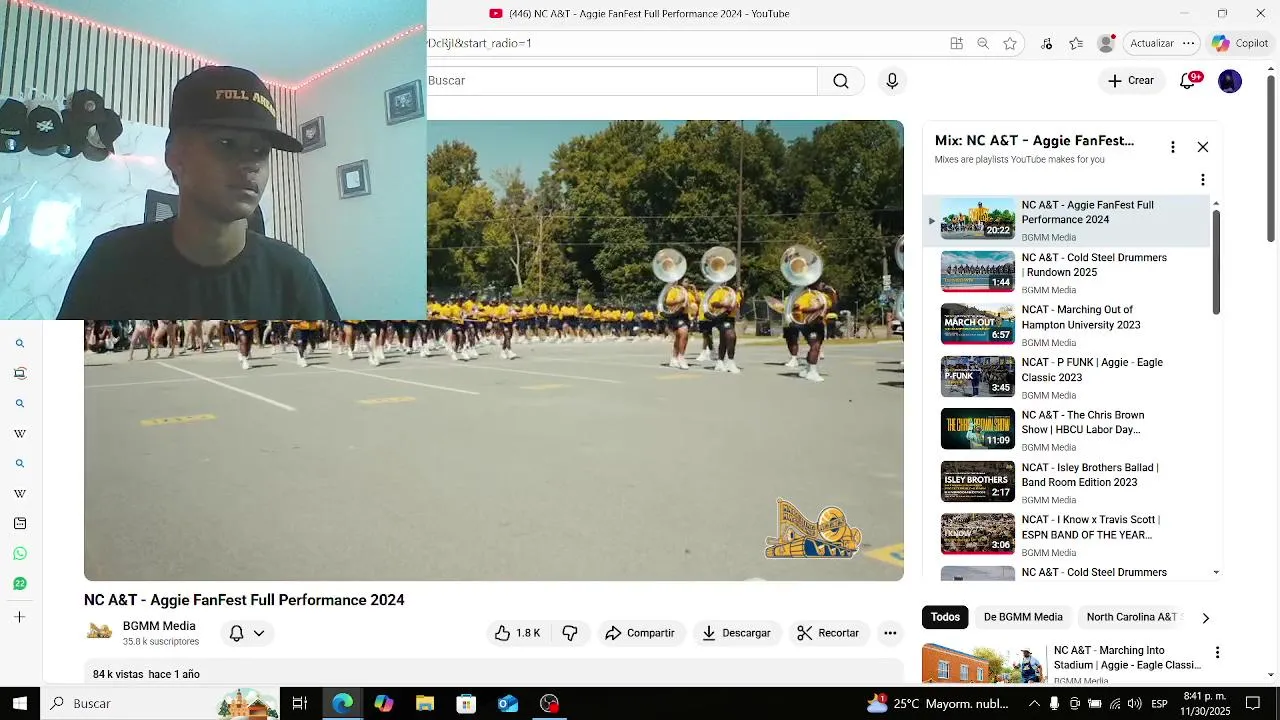The width and height of the screenshot is (1280, 720).
Task: Toggle the channel subscription bell
Action: point(237,633)
